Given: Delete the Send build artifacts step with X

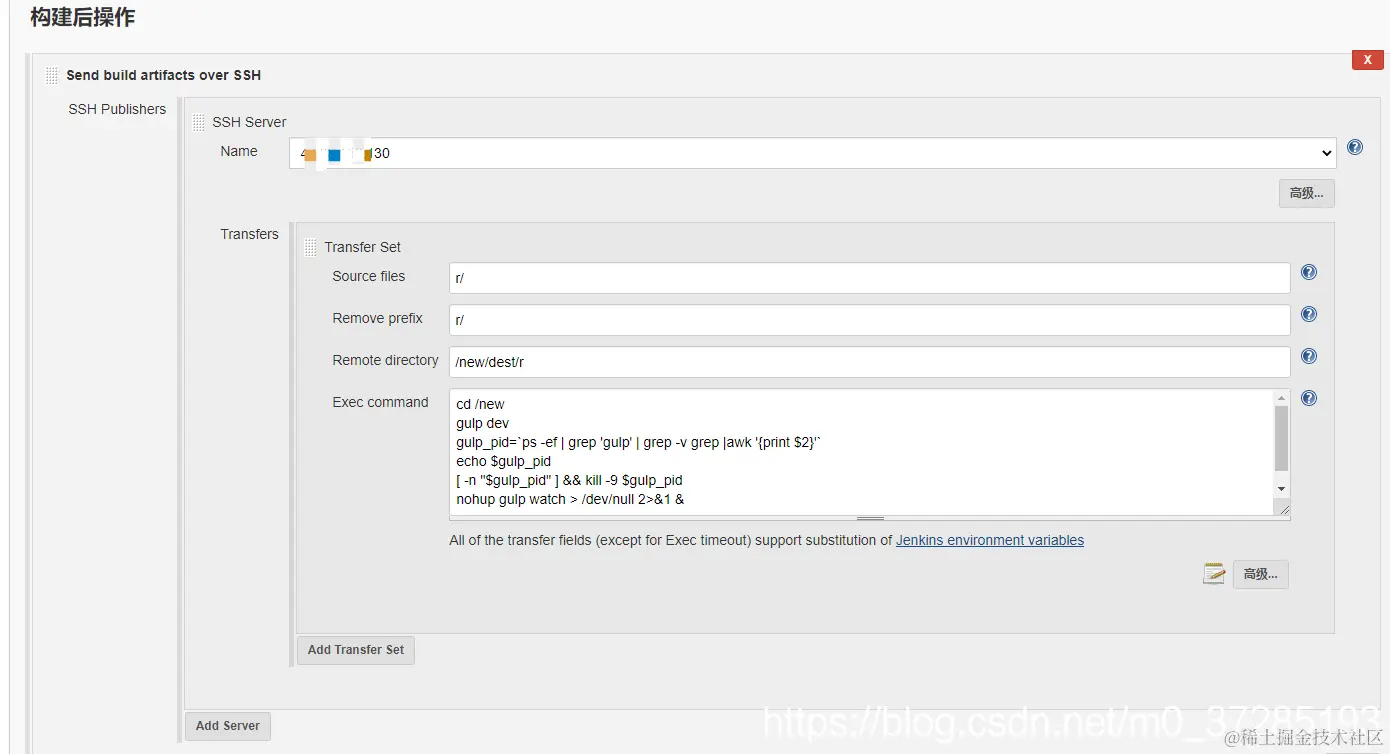Looking at the screenshot, I should tap(1367, 60).
